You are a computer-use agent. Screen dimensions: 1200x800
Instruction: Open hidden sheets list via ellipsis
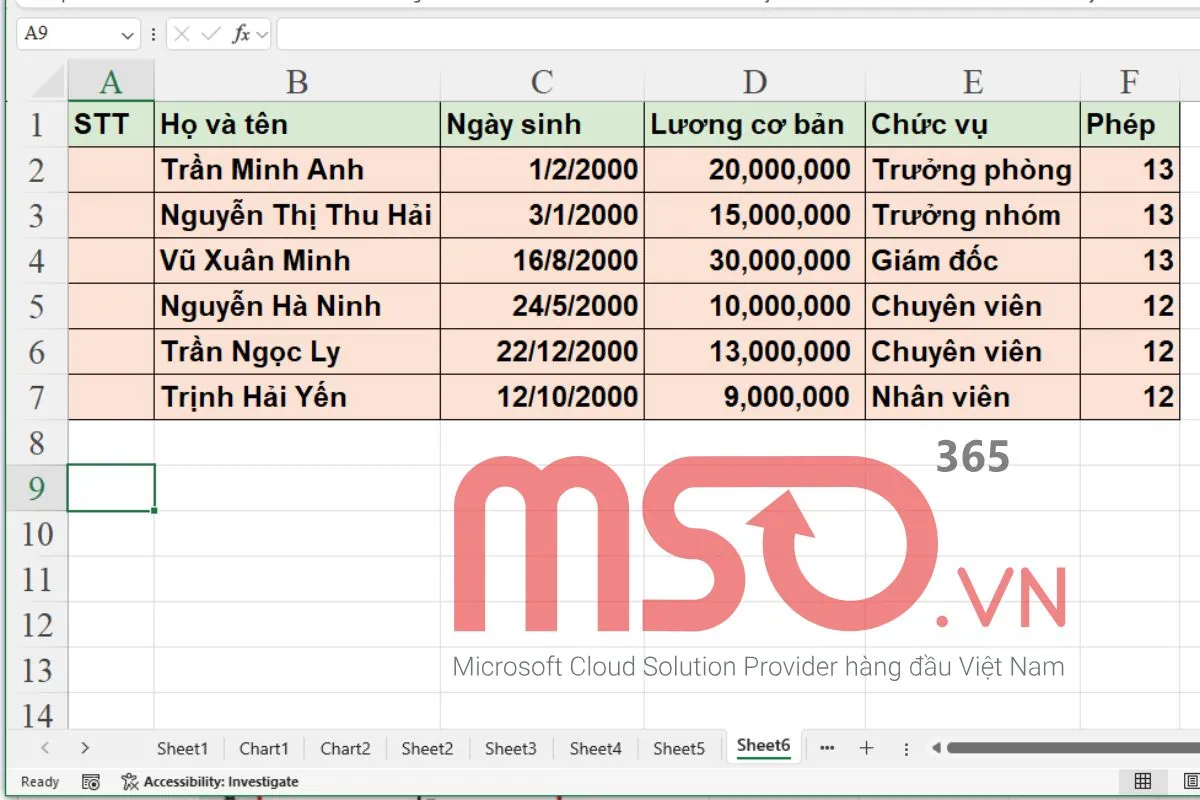point(826,747)
